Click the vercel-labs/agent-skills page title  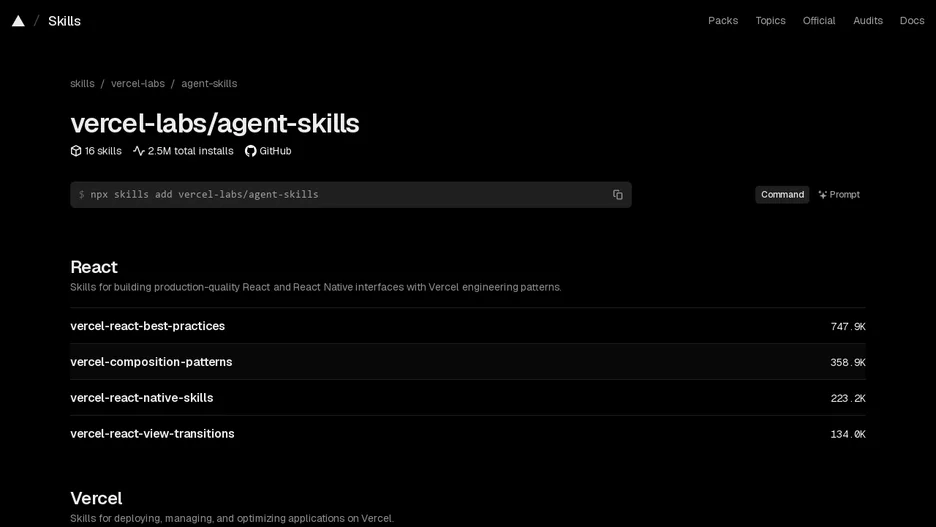pos(215,124)
